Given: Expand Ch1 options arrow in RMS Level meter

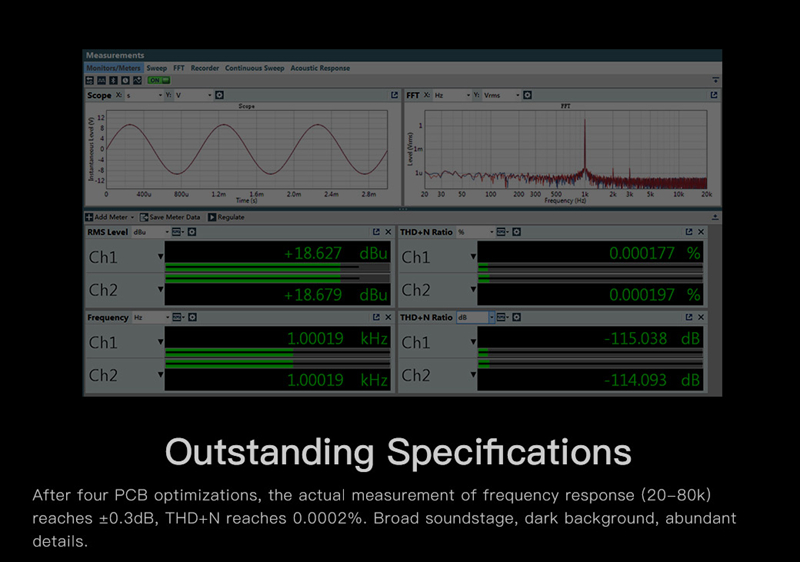Looking at the screenshot, I should point(160,257).
